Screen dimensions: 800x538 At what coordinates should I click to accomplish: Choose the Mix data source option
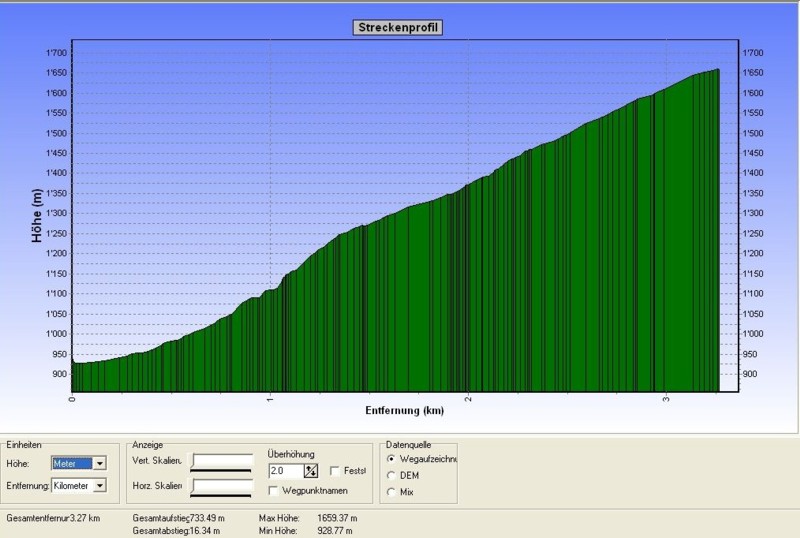(390, 491)
